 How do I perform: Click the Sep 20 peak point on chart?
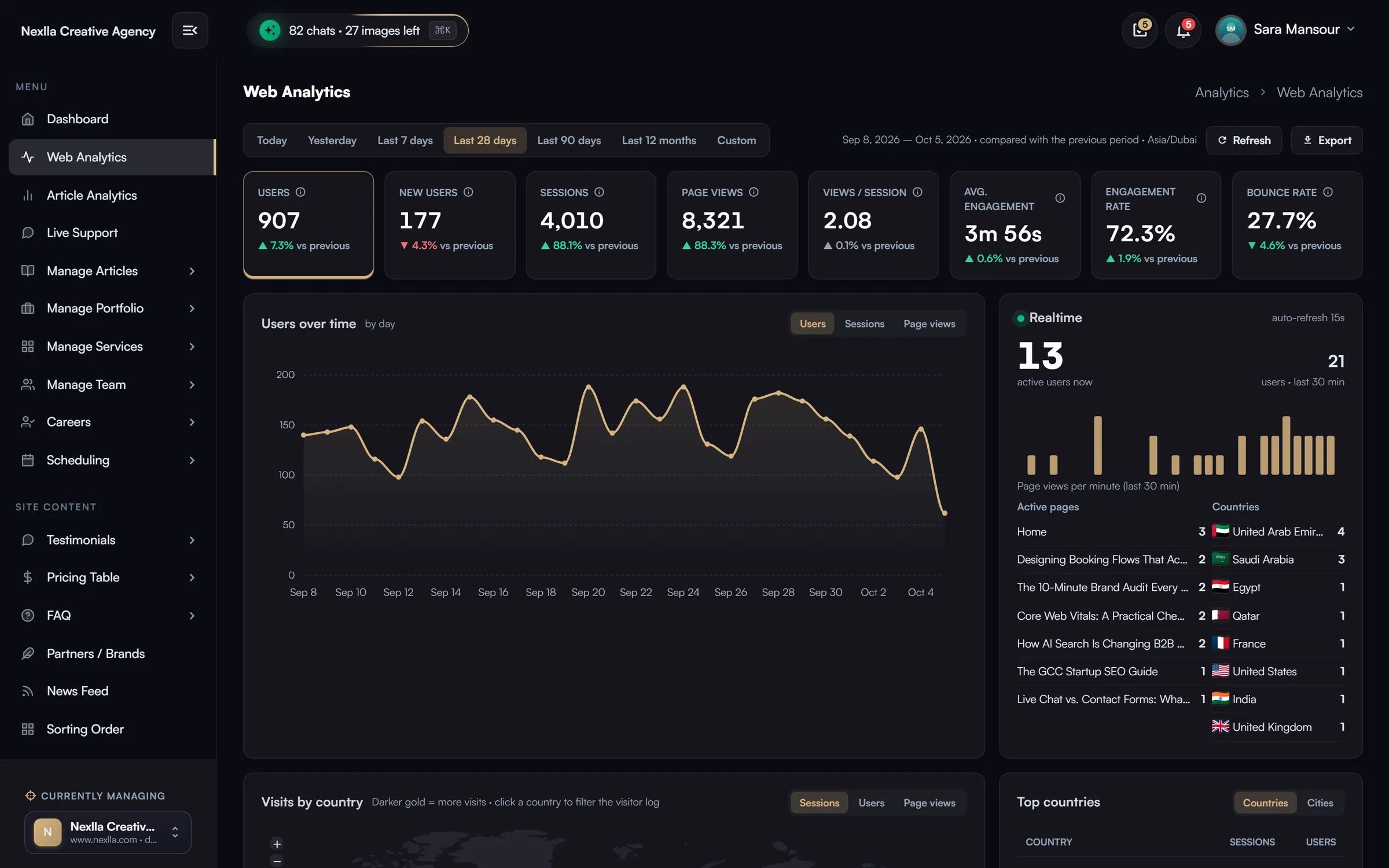tap(589, 386)
